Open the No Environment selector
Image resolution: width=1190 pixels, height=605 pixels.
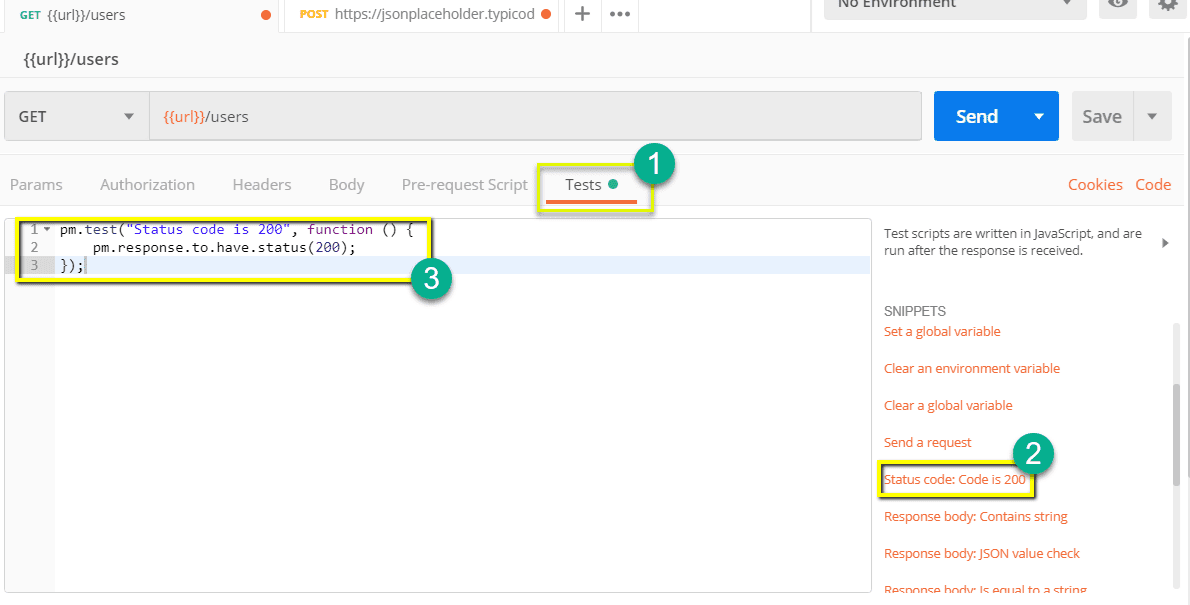coord(954,5)
